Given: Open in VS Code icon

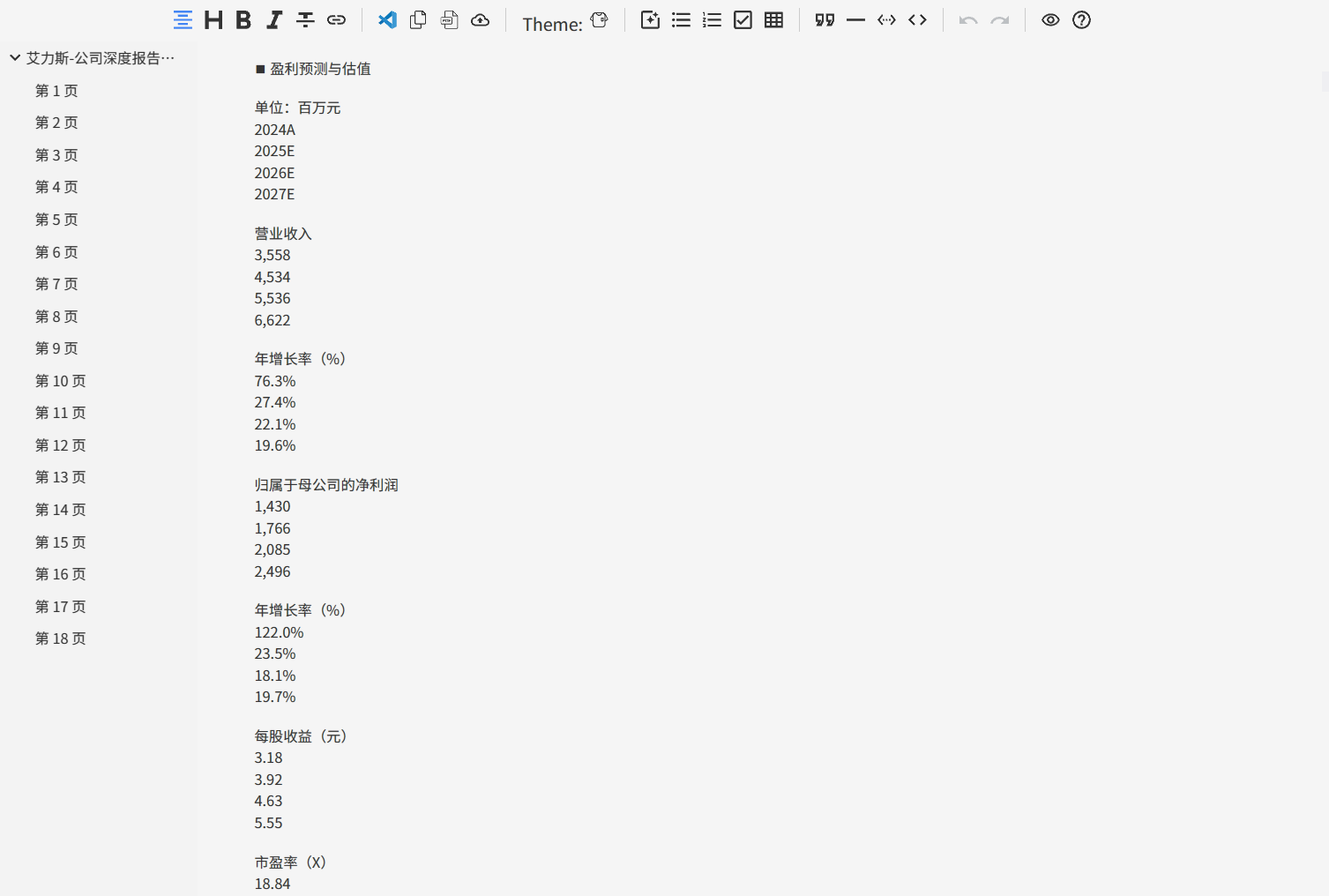Looking at the screenshot, I should [x=387, y=20].
